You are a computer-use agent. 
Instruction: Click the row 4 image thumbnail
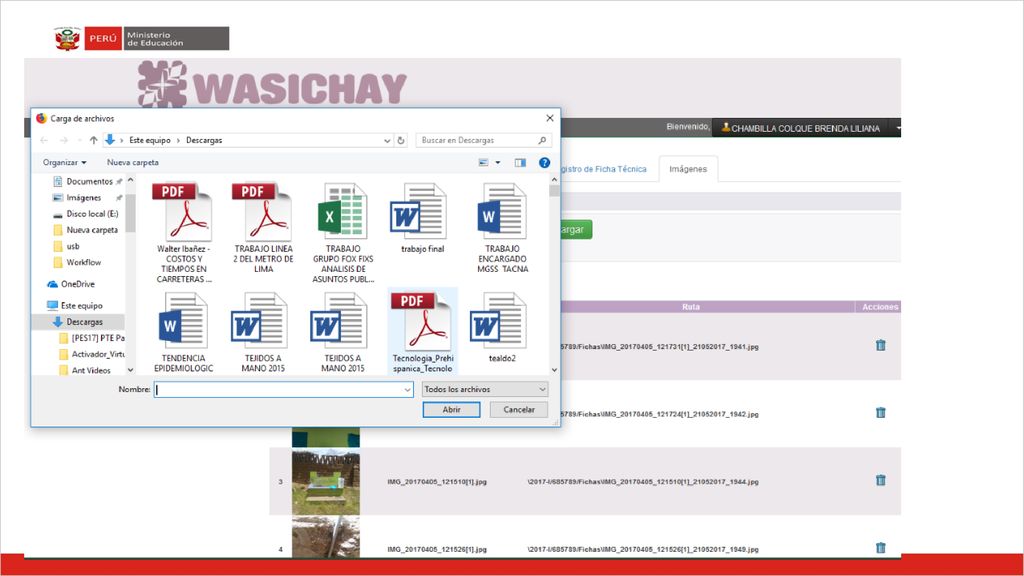(326, 537)
